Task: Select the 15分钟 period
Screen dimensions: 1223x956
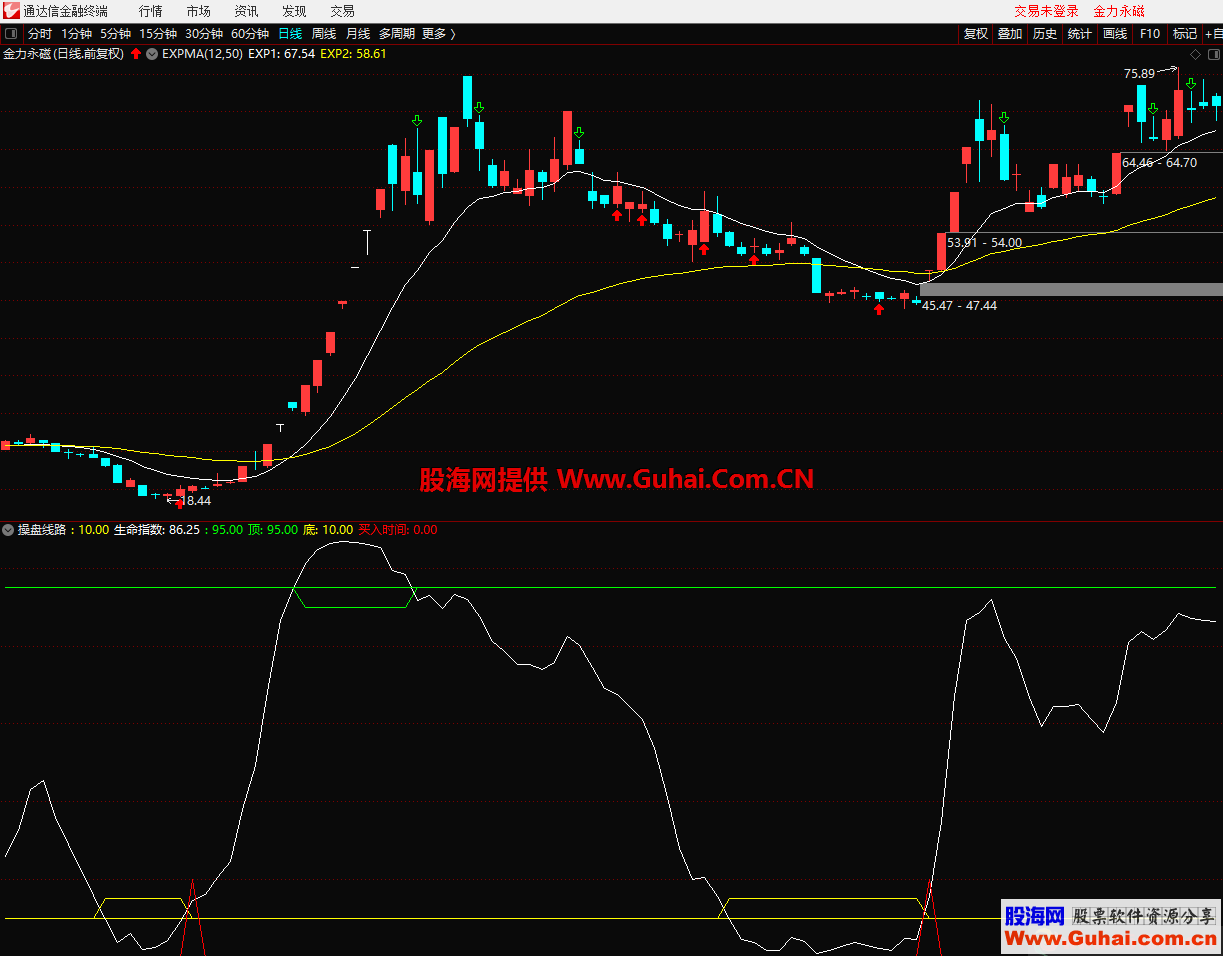Action: (158, 34)
